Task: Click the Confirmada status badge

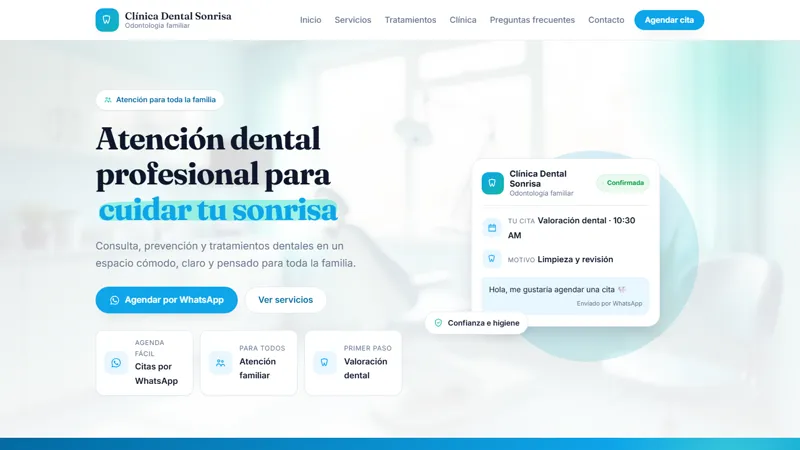Action: [623, 183]
